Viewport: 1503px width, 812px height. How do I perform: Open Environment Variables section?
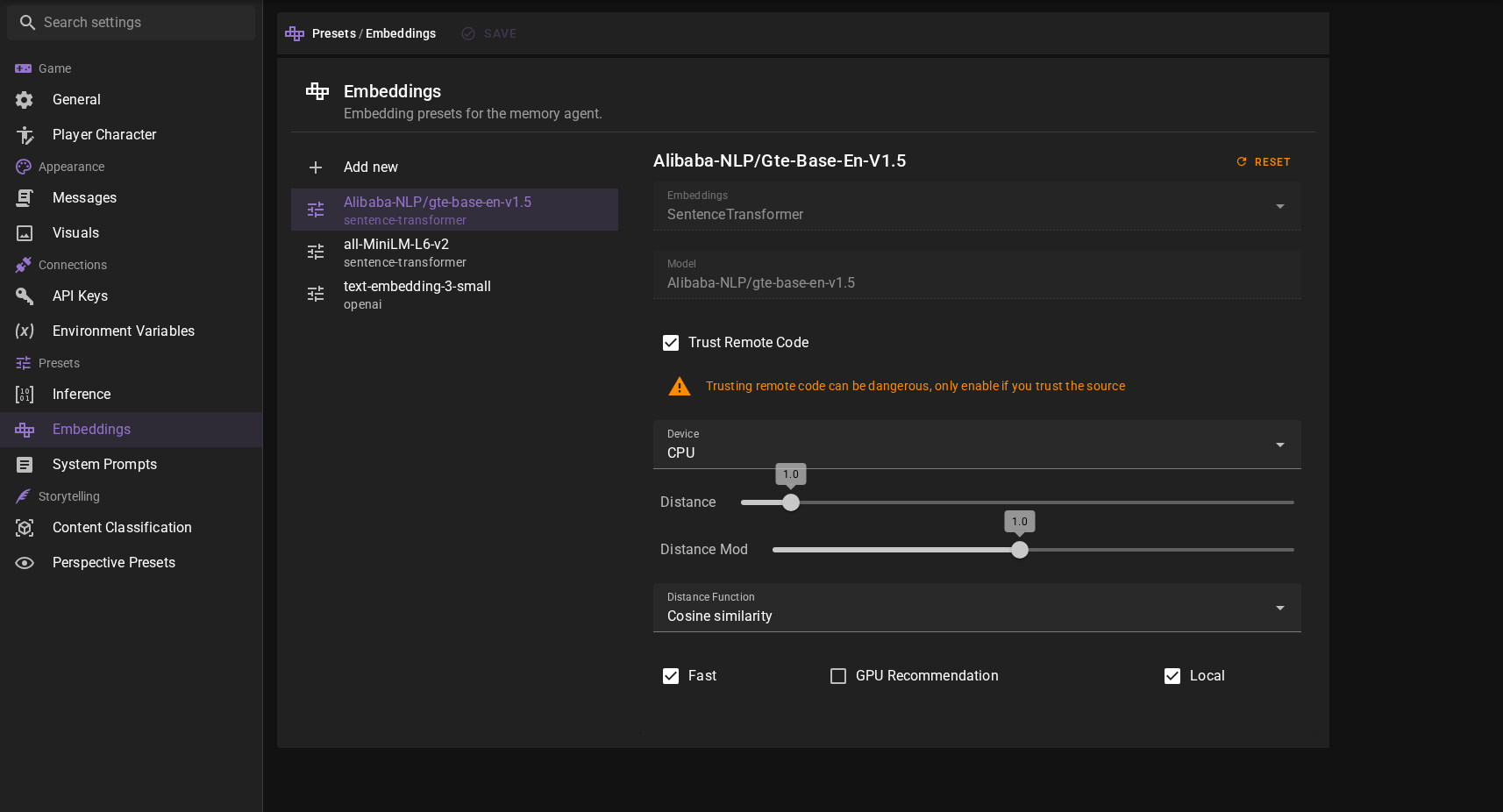[x=132, y=331]
